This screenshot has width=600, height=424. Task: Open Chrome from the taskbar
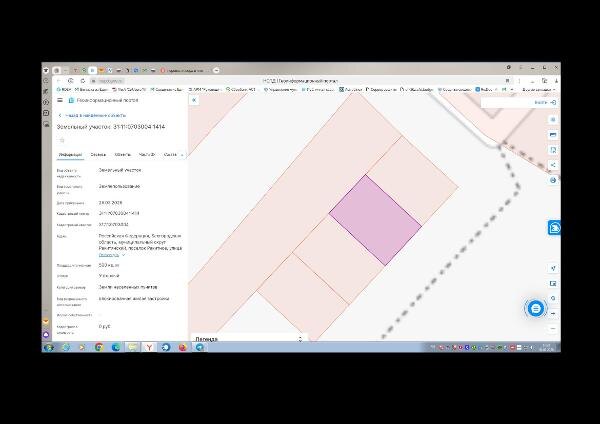tap(99, 347)
